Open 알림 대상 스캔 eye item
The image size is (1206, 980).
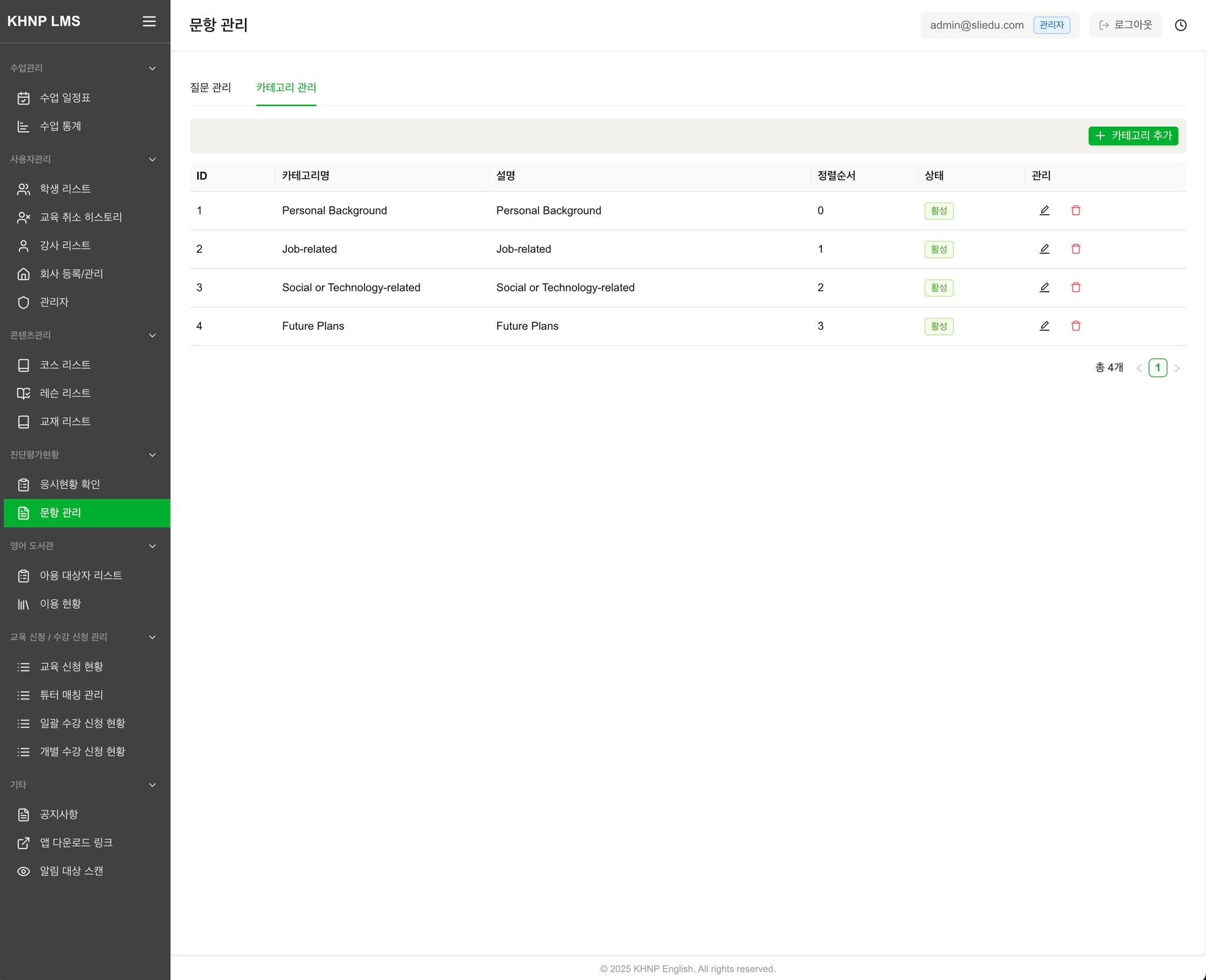pyautogui.click(x=71, y=871)
